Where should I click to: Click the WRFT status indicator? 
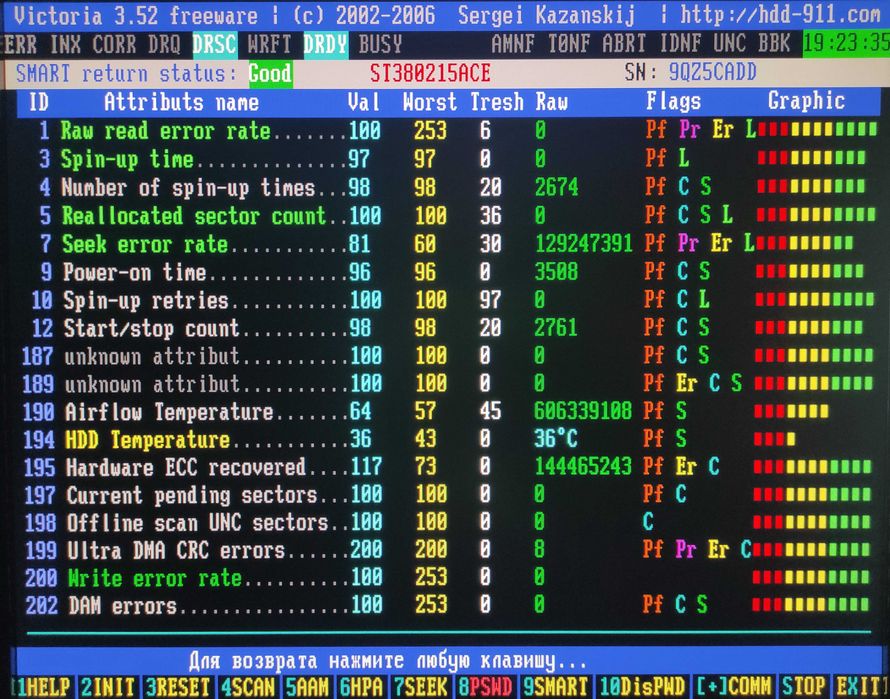click(270, 44)
